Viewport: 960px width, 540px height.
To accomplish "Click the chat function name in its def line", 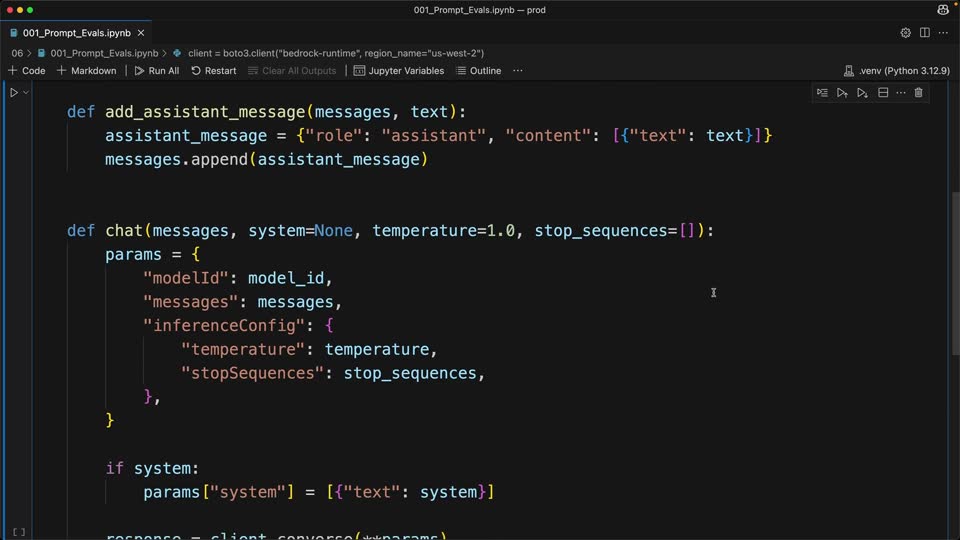I will (124, 231).
